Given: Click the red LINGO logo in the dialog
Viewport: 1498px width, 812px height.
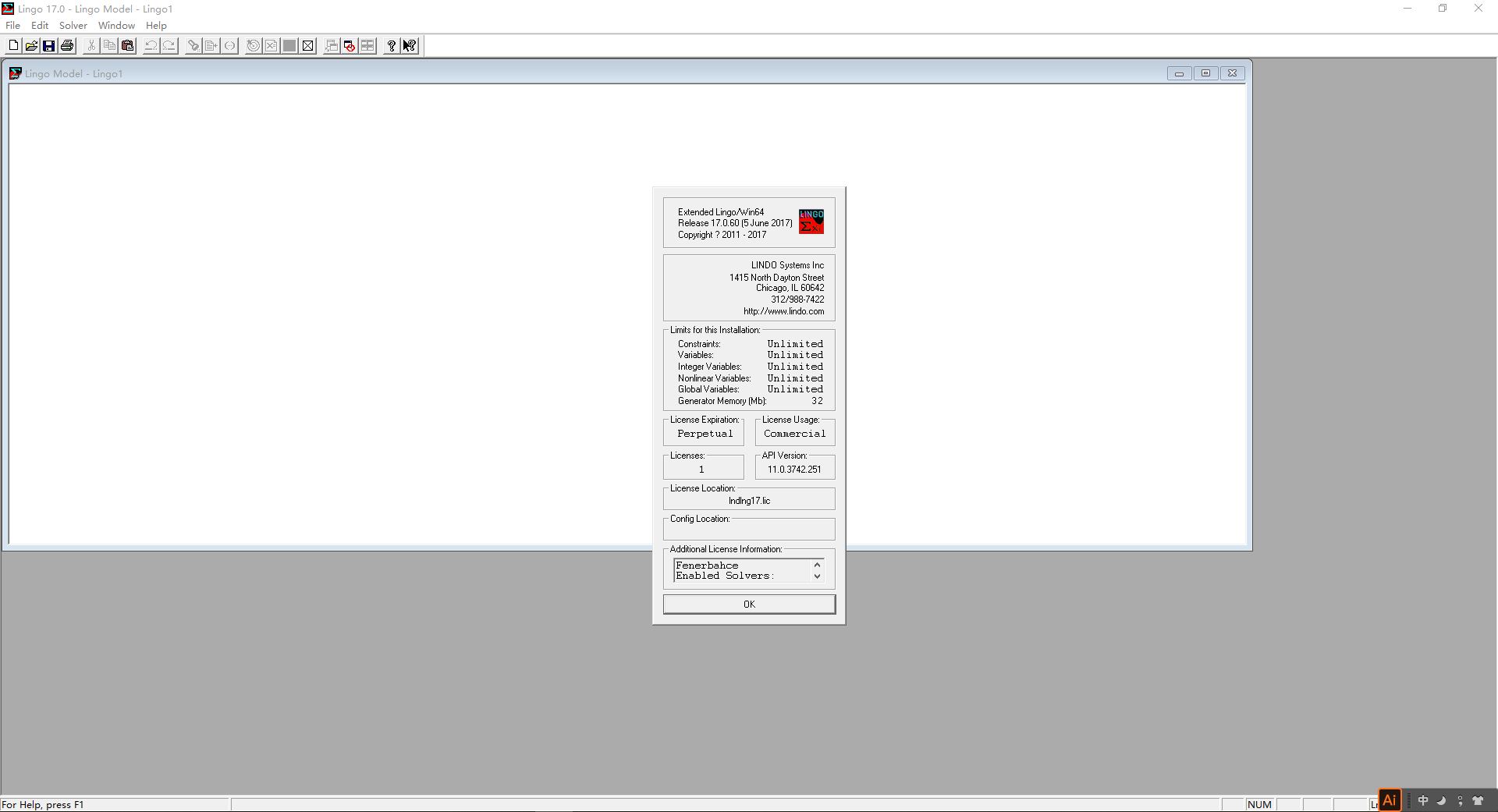Looking at the screenshot, I should [811, 222].
